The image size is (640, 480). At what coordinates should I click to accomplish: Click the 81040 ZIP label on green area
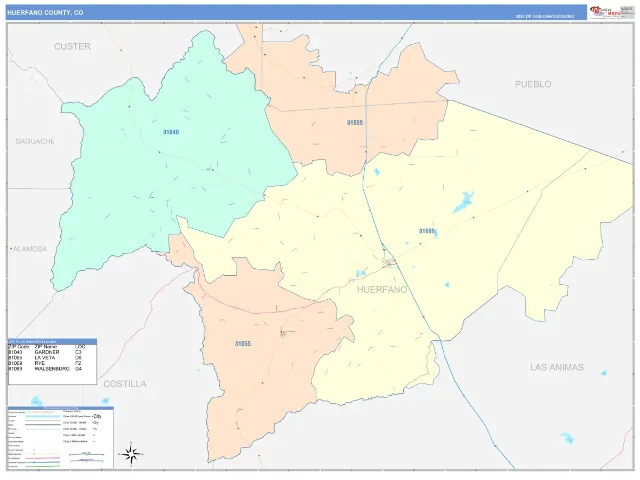(171, 132)
